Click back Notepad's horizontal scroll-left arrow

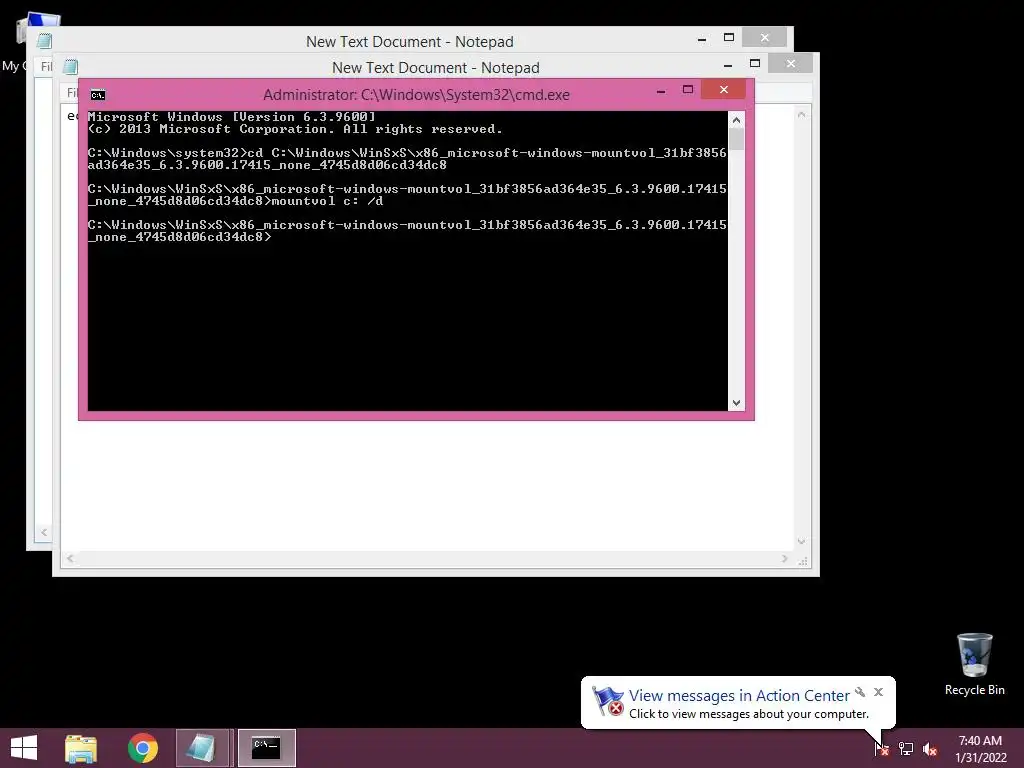pyautogui.click(x=44, y=532)
